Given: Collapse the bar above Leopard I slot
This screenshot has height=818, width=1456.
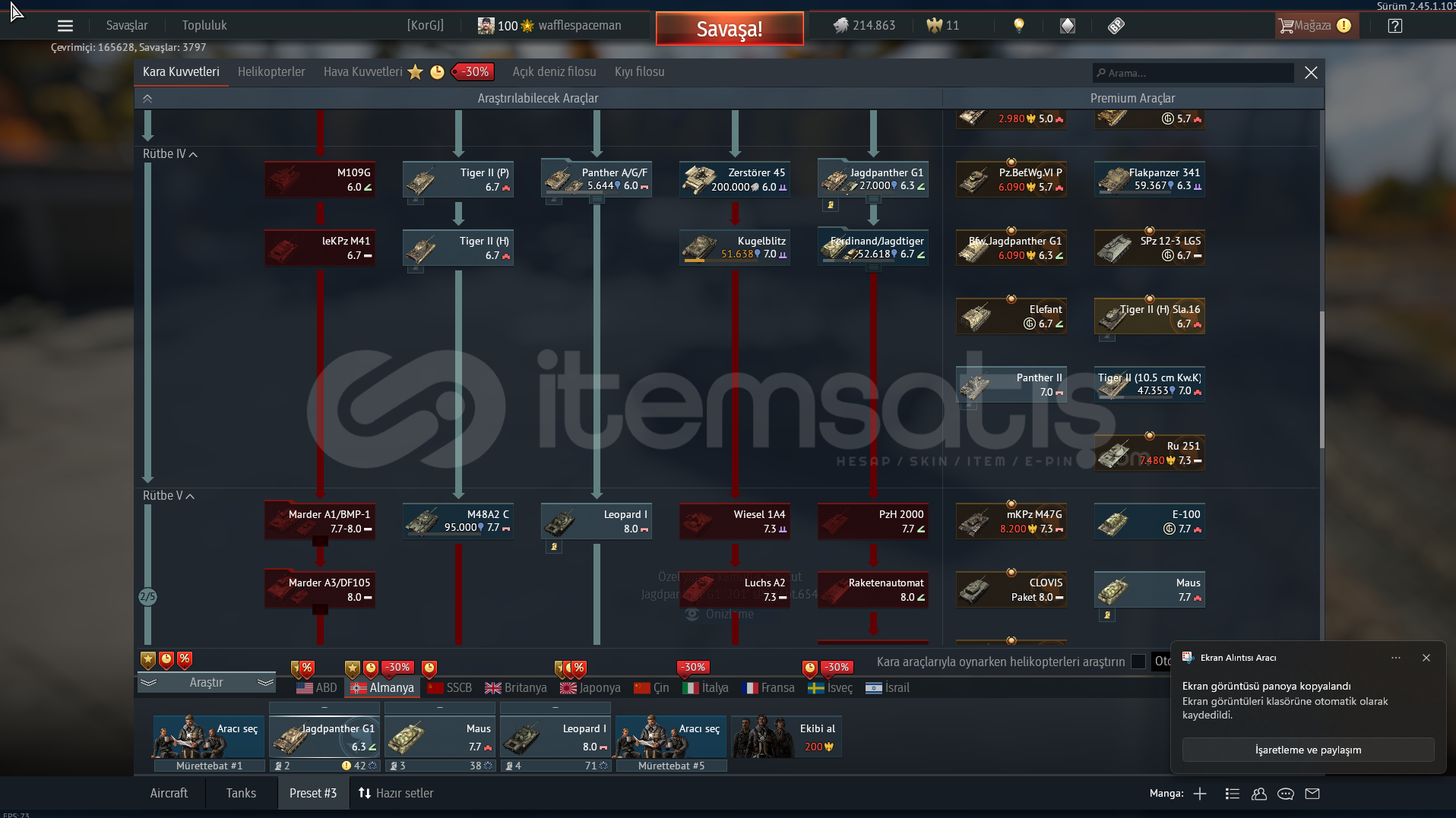Looking at the screenshot, I should tap(555, 708).
